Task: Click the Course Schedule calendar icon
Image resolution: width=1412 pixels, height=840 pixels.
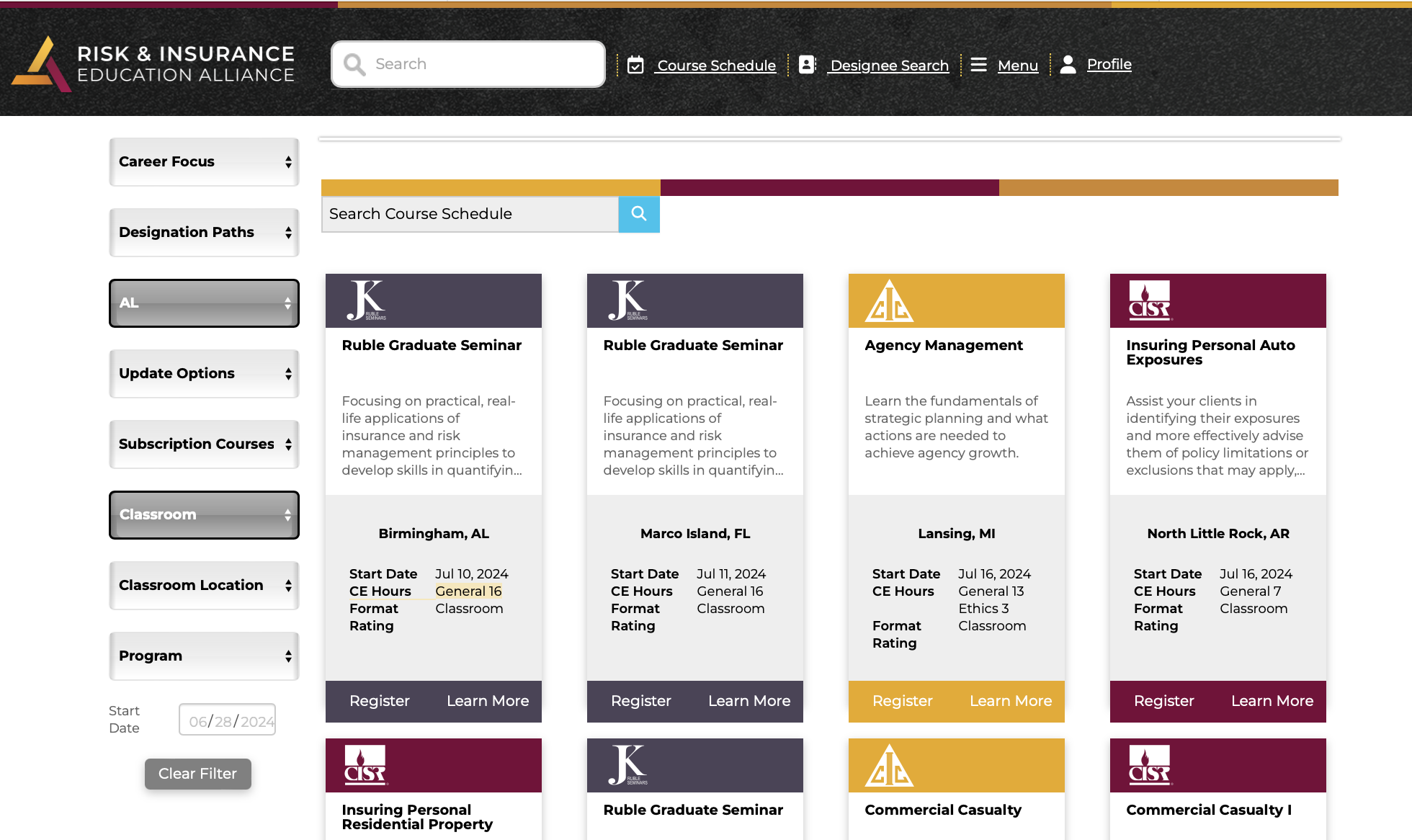Action: (635, 65)
